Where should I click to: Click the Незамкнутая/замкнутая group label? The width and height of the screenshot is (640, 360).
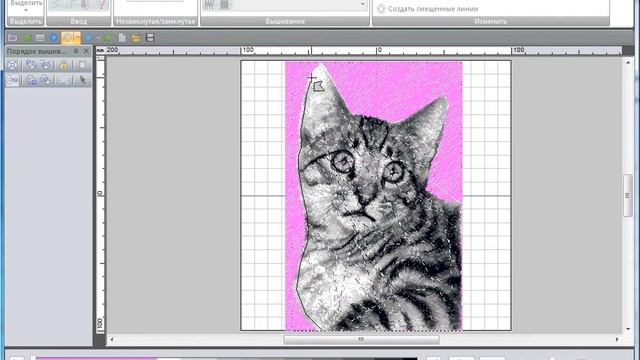coord(155,21)
